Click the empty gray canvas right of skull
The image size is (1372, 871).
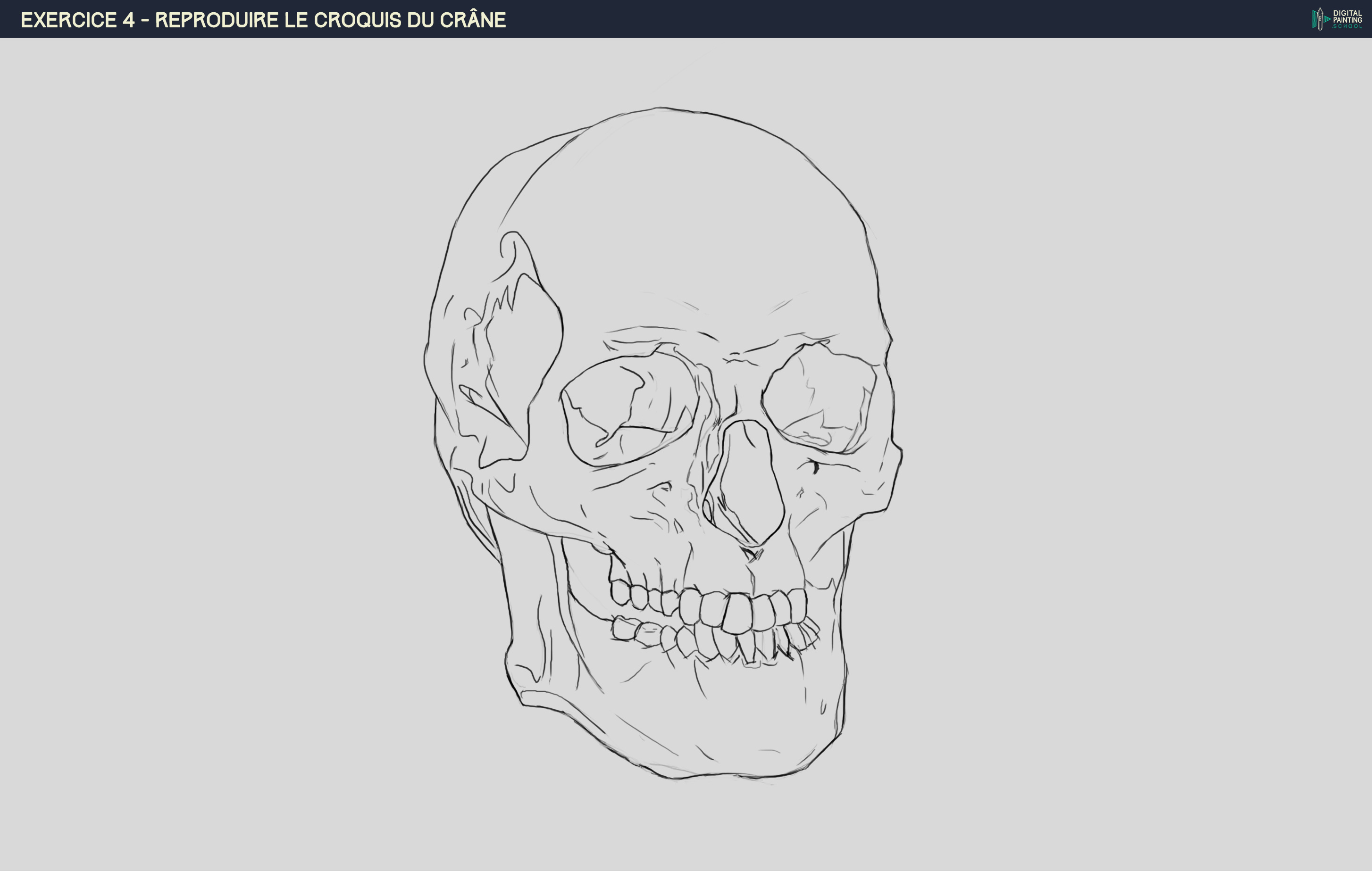[x=1139, y=456]
